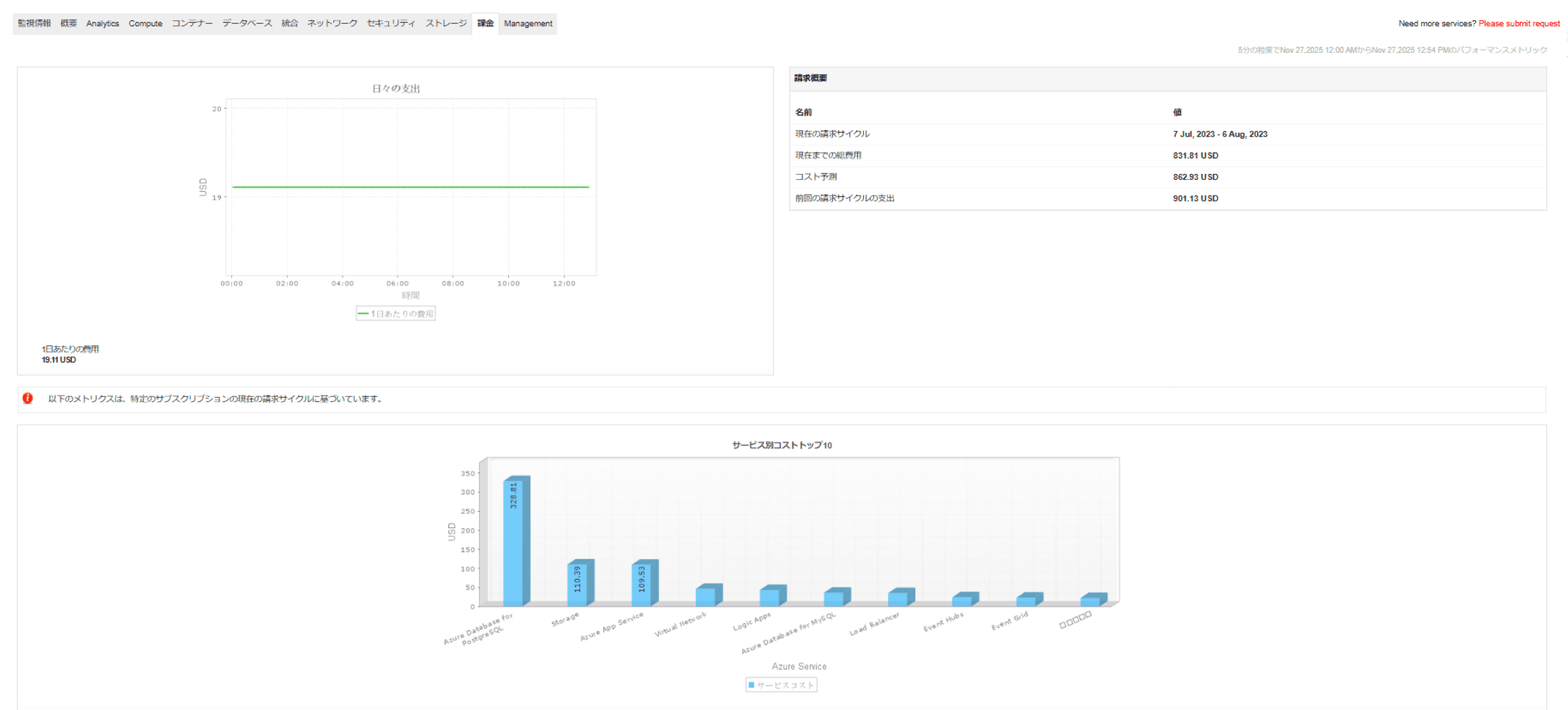Click the value 901.13 USD
The image size is (1568, 710).
[x=1195, y=199]
